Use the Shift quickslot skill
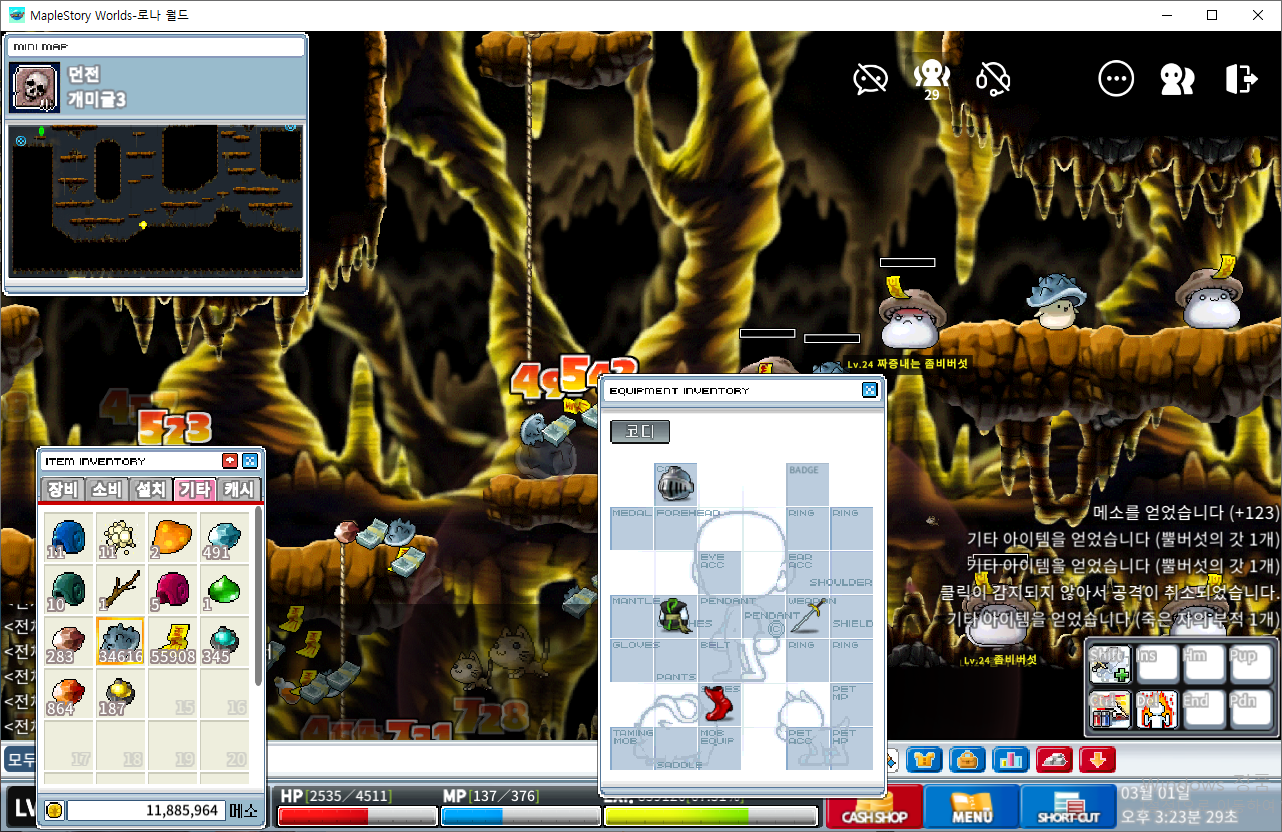The image size is (1282, 832). pos(1110,665)
